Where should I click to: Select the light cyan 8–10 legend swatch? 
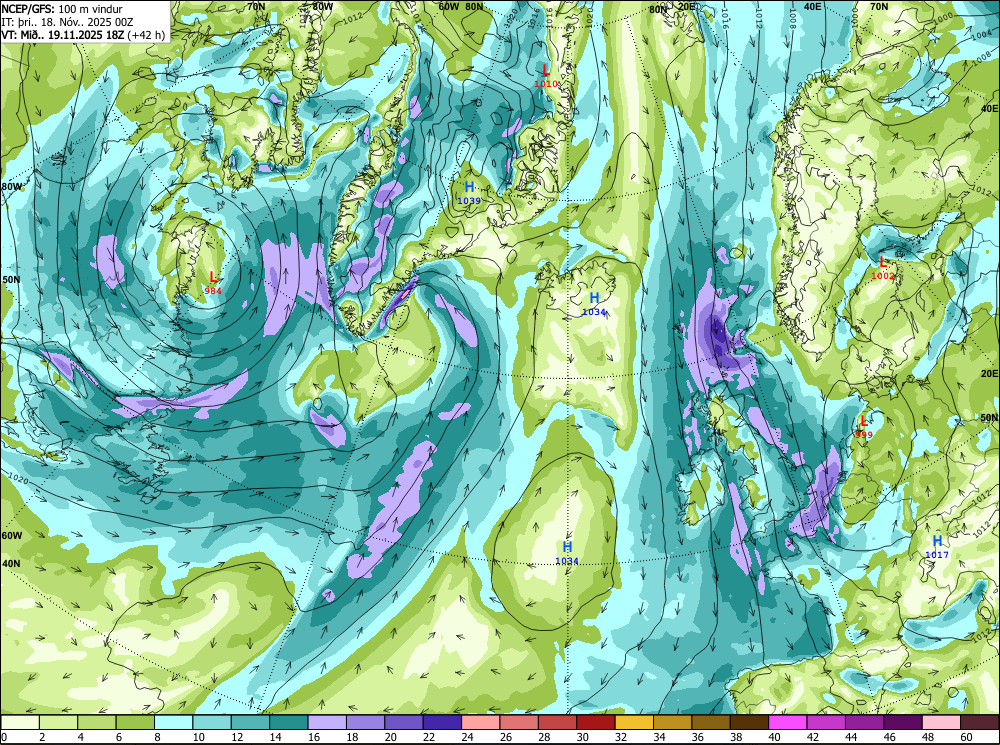point(173,722)
